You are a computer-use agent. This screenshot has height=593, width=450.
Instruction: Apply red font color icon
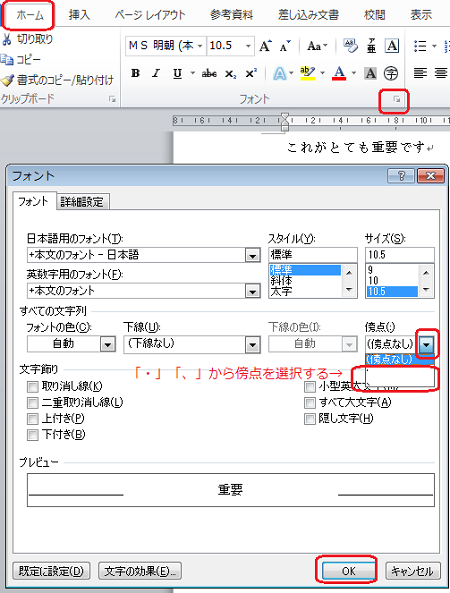click(x=339, y=73)
